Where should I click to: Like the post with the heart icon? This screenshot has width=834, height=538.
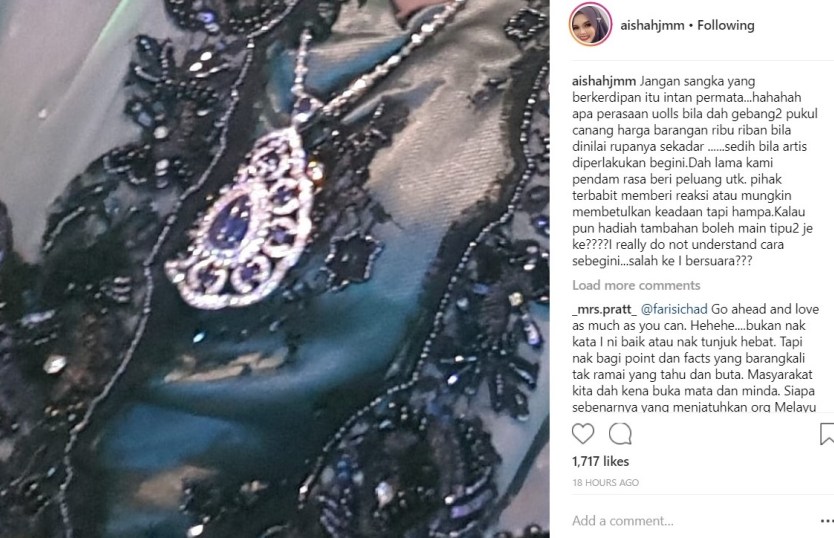tap(583, 434)
